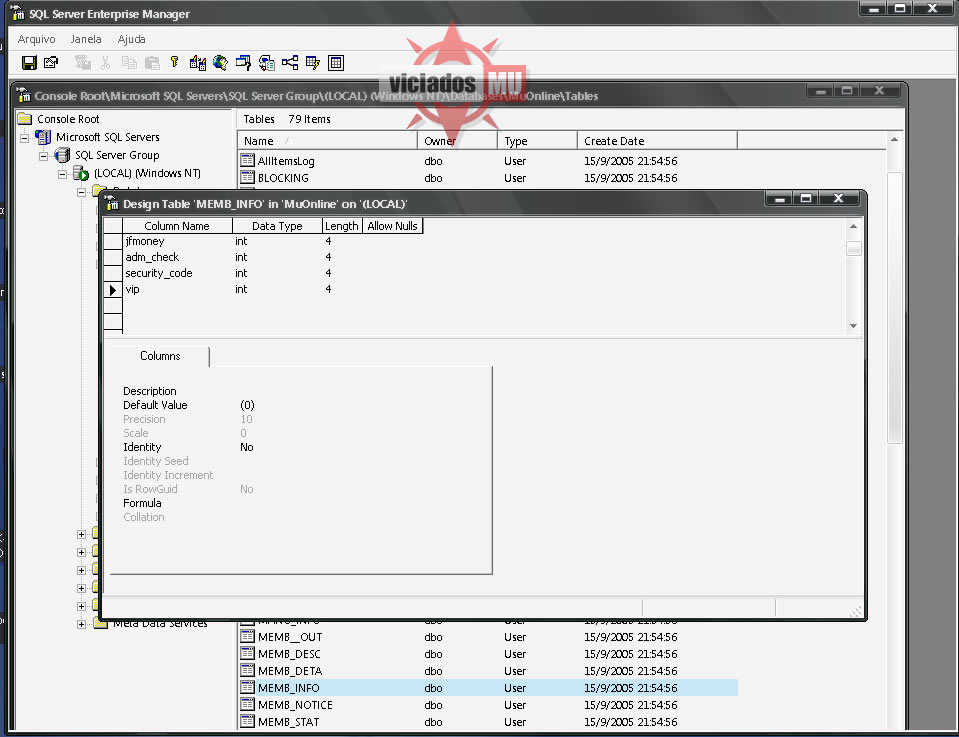Click the designer grid scroll-up arrow
Viewport: 959px width, 737px height.
[x=853, y=226]
